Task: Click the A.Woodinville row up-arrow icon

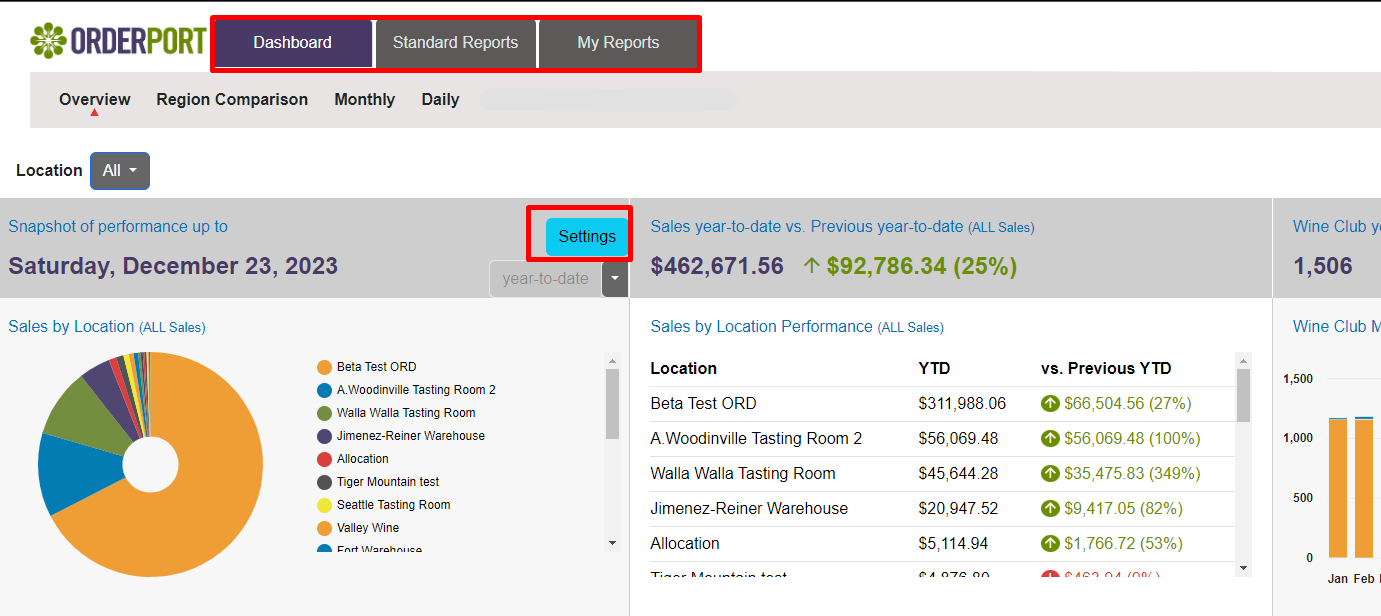Action: [x=1050, y=439]
